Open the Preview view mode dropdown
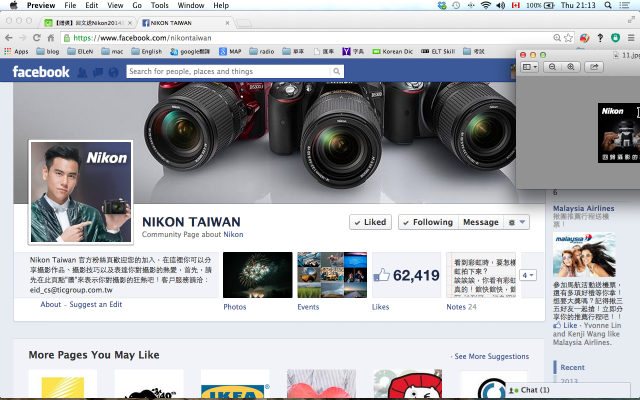This screenshot has height=400, width=640. click(530, 67)
